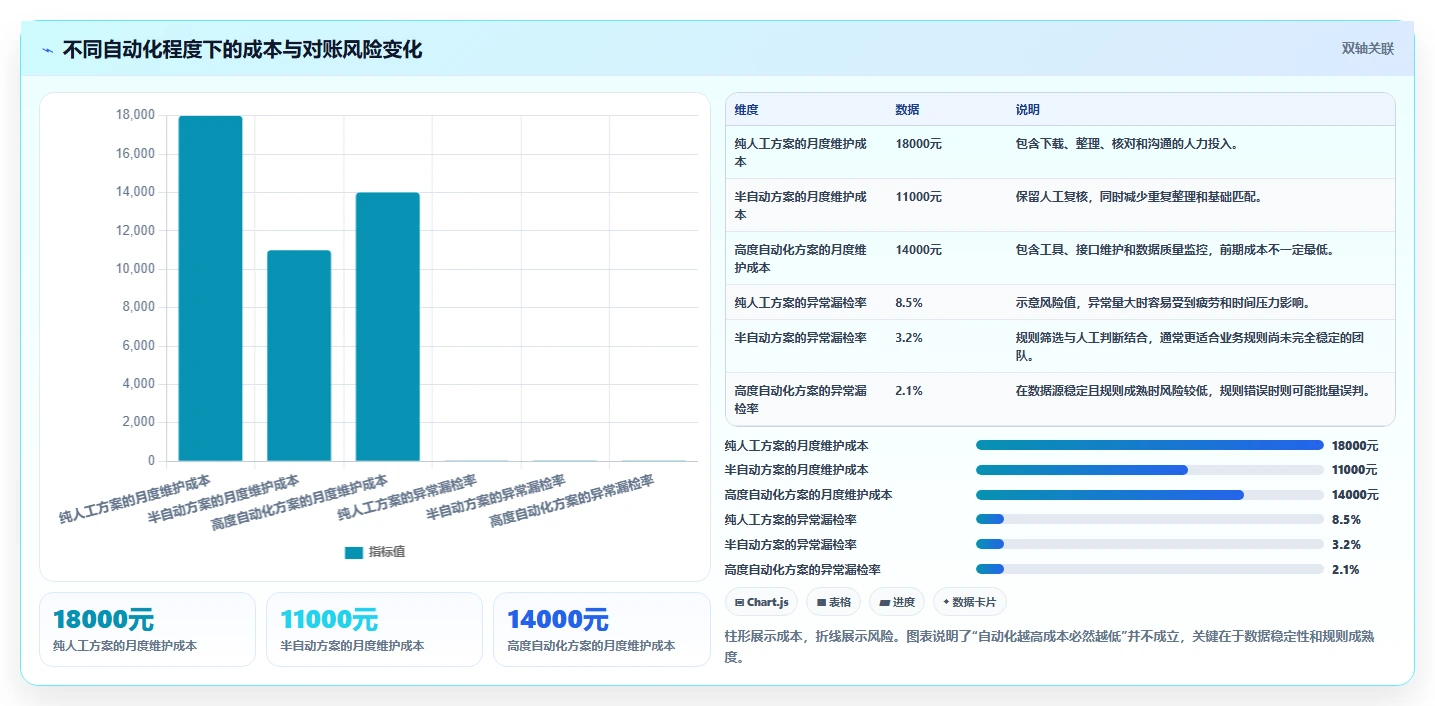Viewport: 1435px width, 706px height.
Task: Select the 进度 chip
Action: click(897, 602)
